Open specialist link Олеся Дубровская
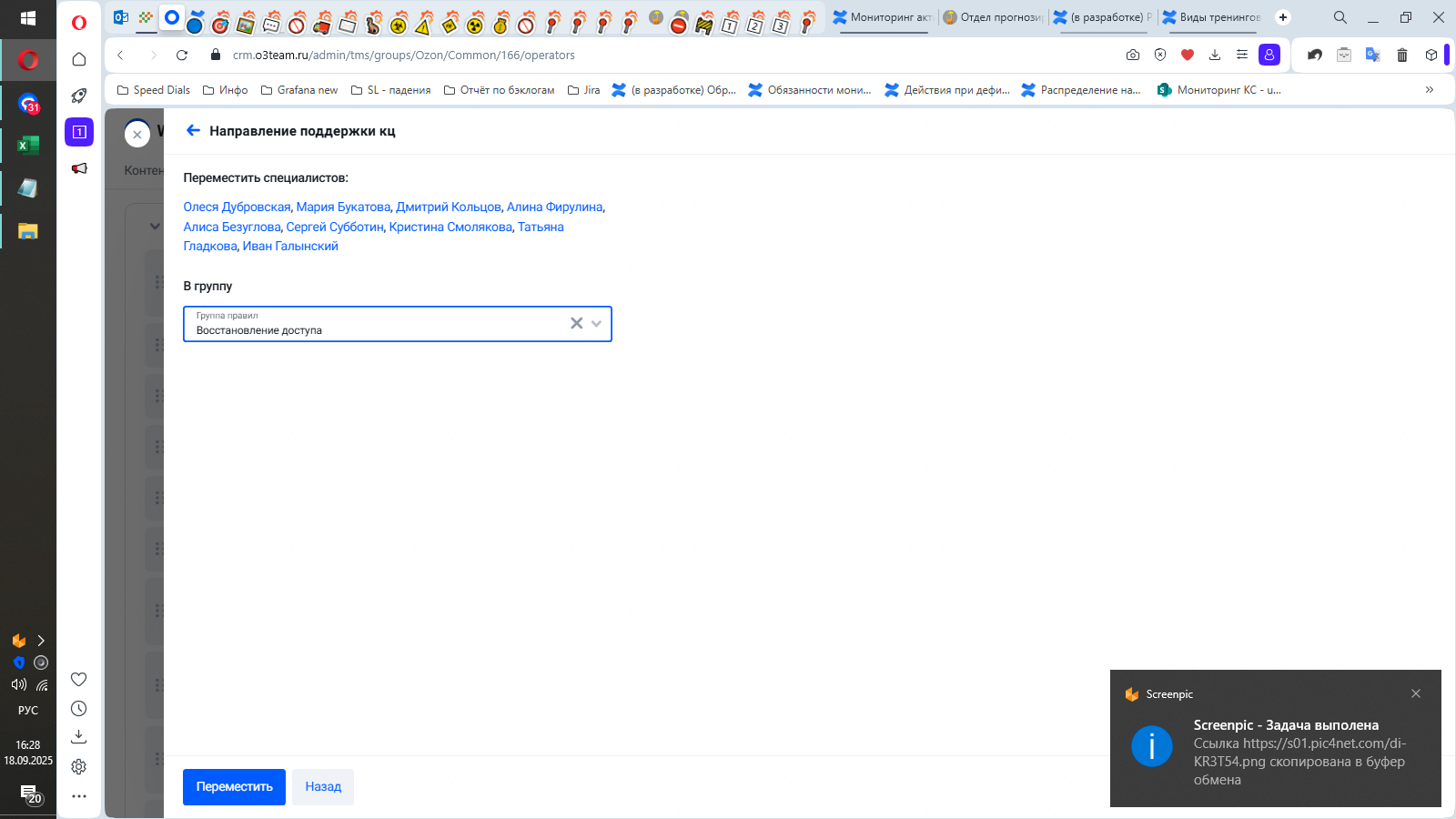This screenshot has width=1456, height=819. 237,207
